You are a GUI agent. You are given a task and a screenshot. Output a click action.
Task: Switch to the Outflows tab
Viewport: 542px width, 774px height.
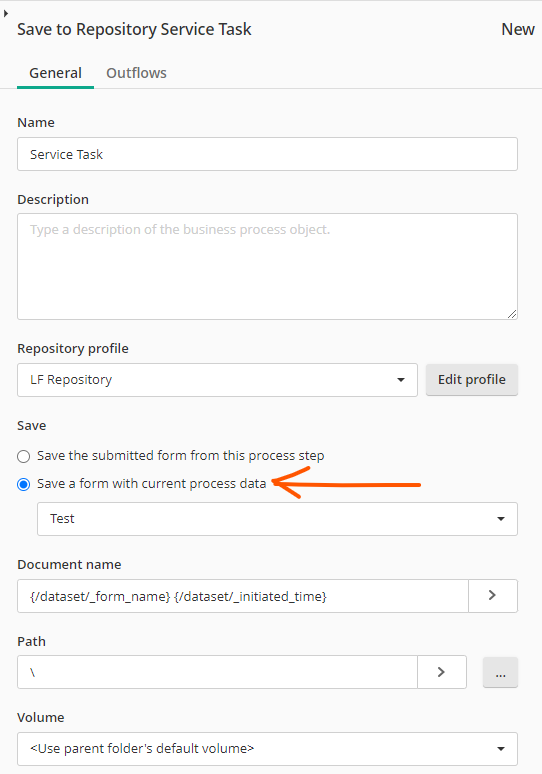click(x=136, y=73)
